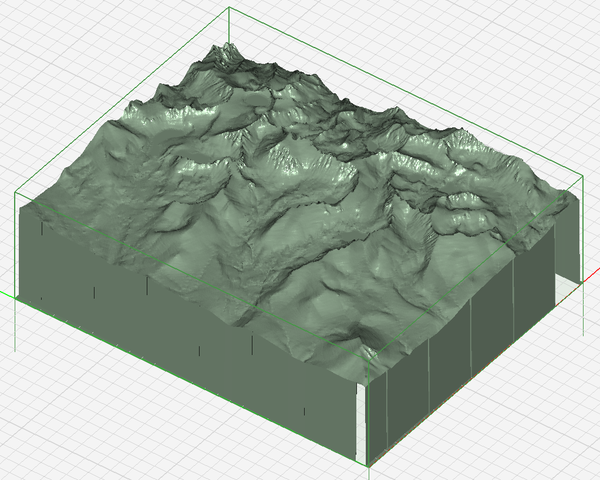Click the bright highlighted ridge near terrain center

click(x=290, y=155)
